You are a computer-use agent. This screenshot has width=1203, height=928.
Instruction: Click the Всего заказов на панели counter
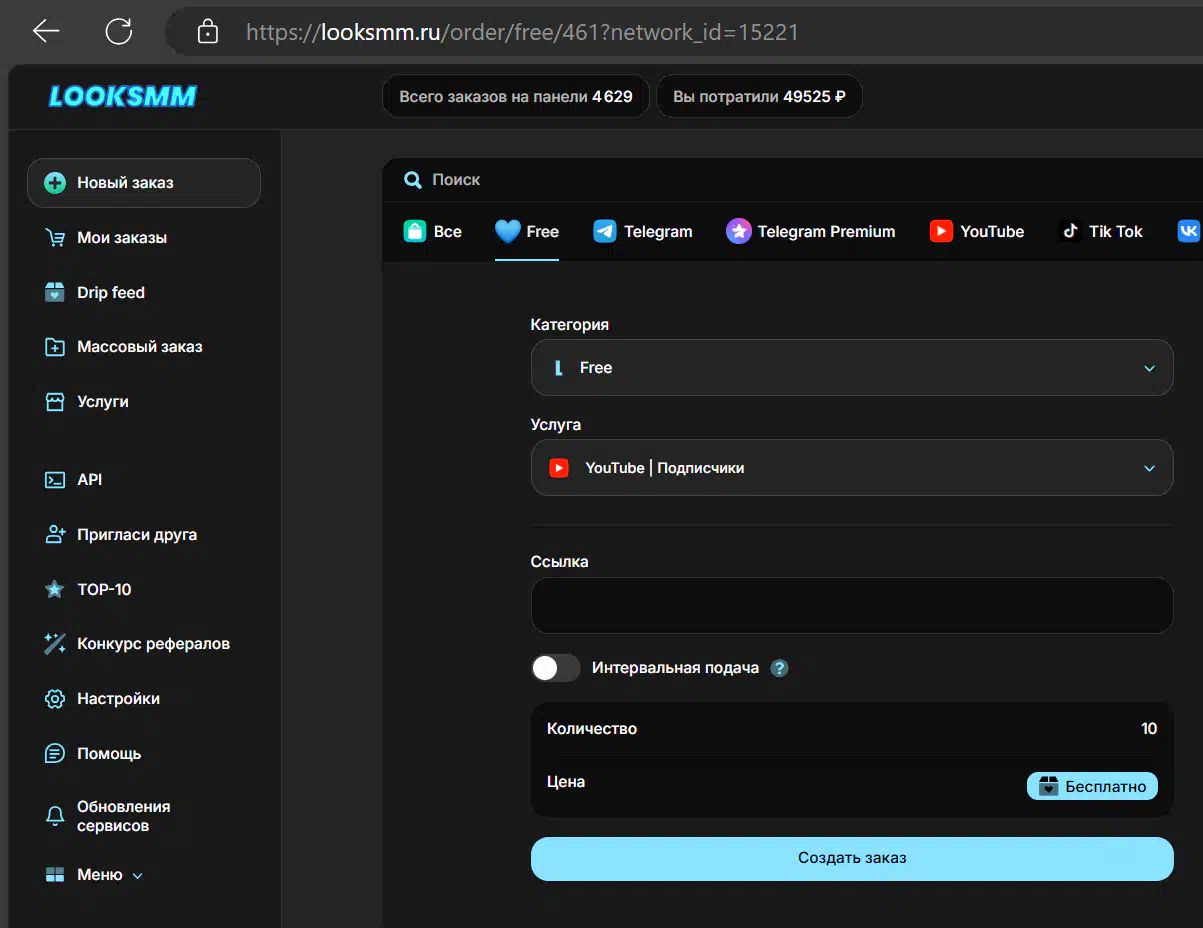click(516, 97)
